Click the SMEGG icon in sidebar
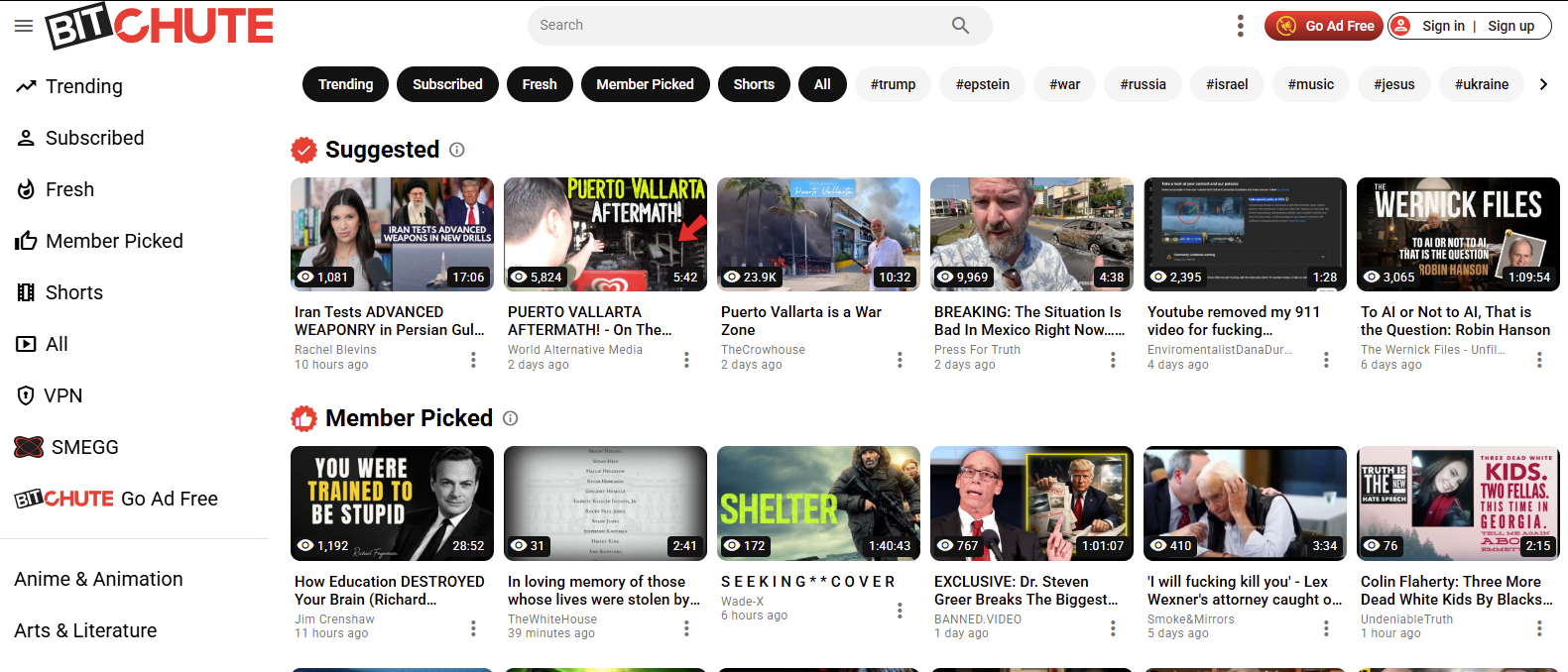The image size is (1568, 672). 29,447
